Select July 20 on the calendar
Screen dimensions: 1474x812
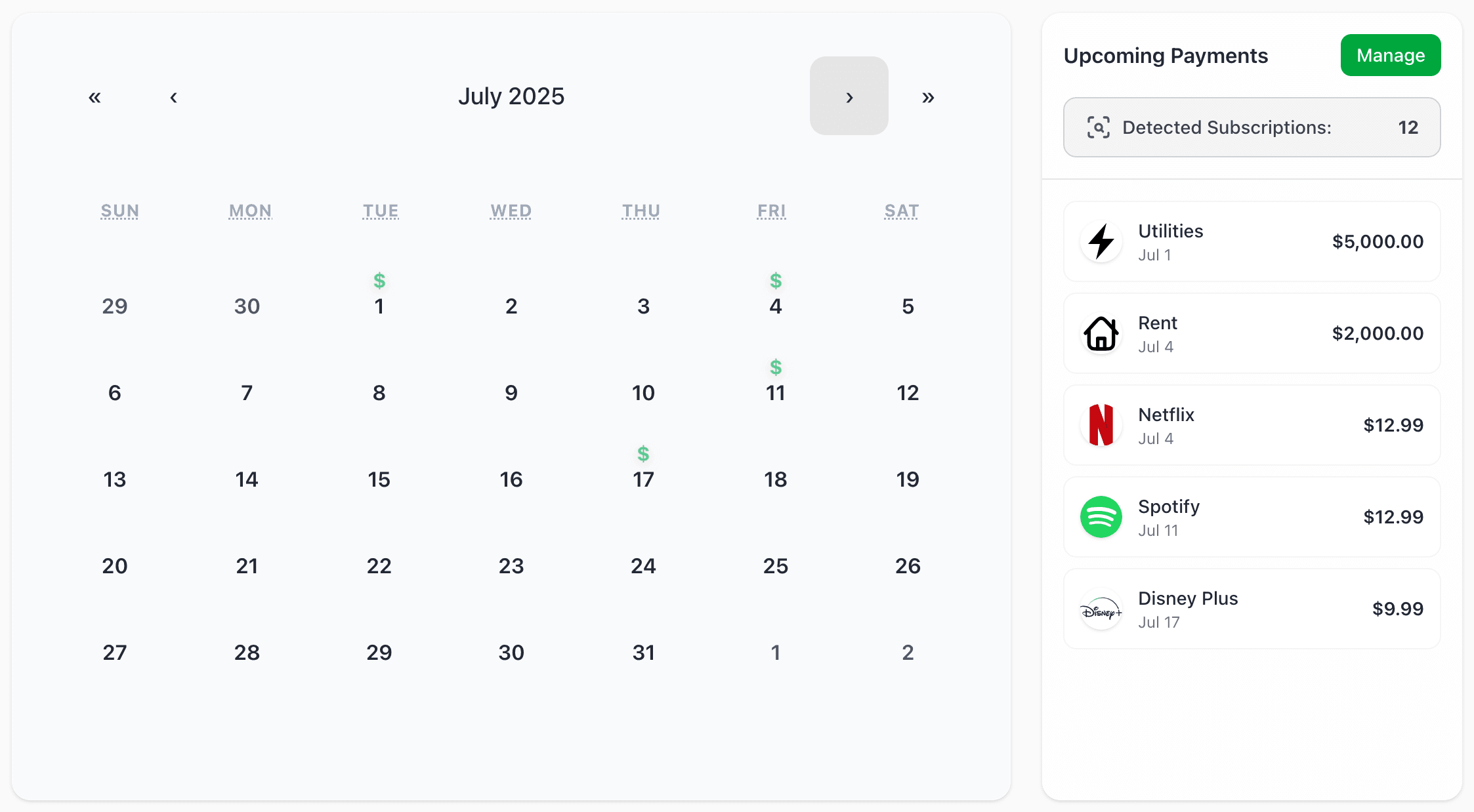pos(115,566)
